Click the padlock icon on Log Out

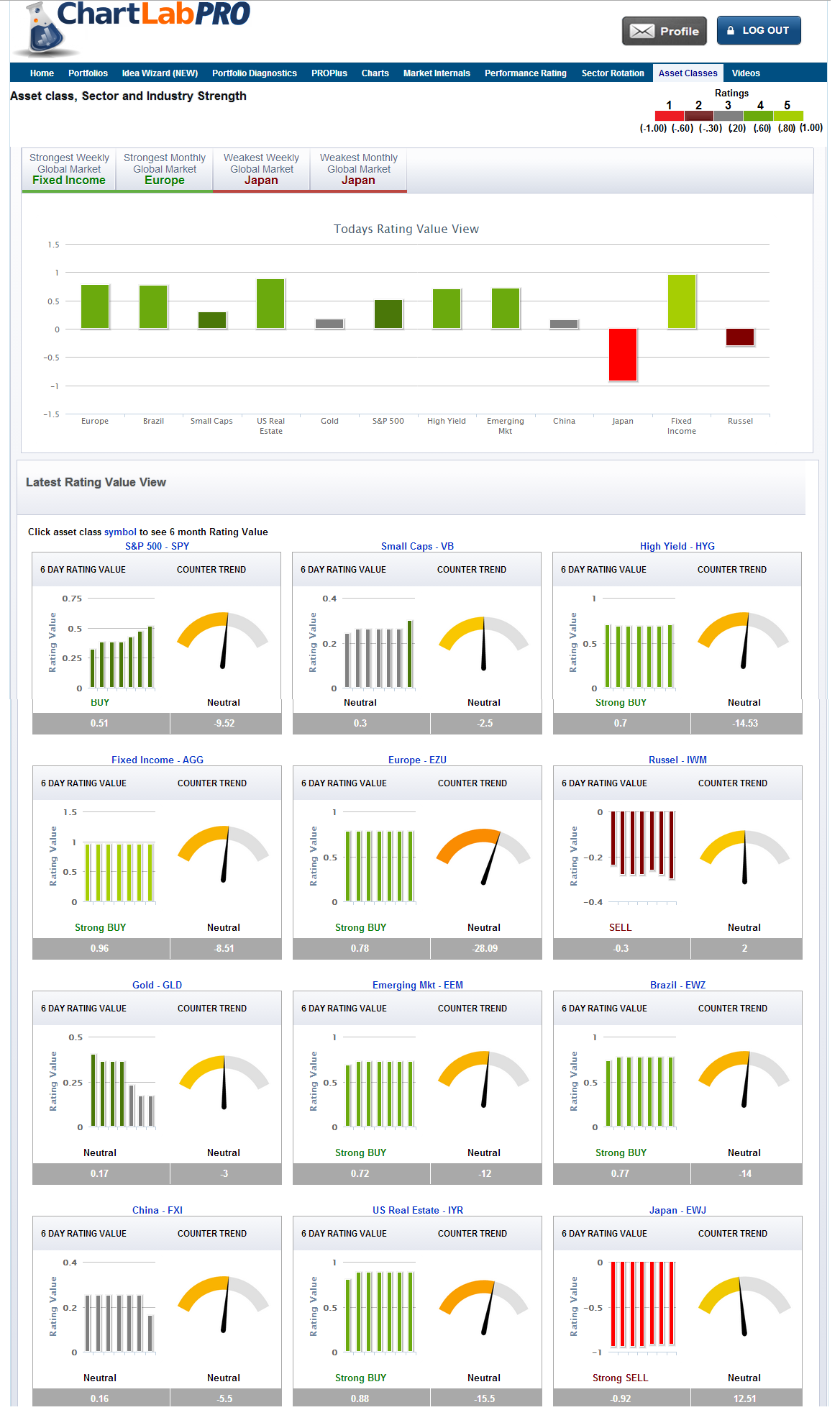[x=731, y=30]
